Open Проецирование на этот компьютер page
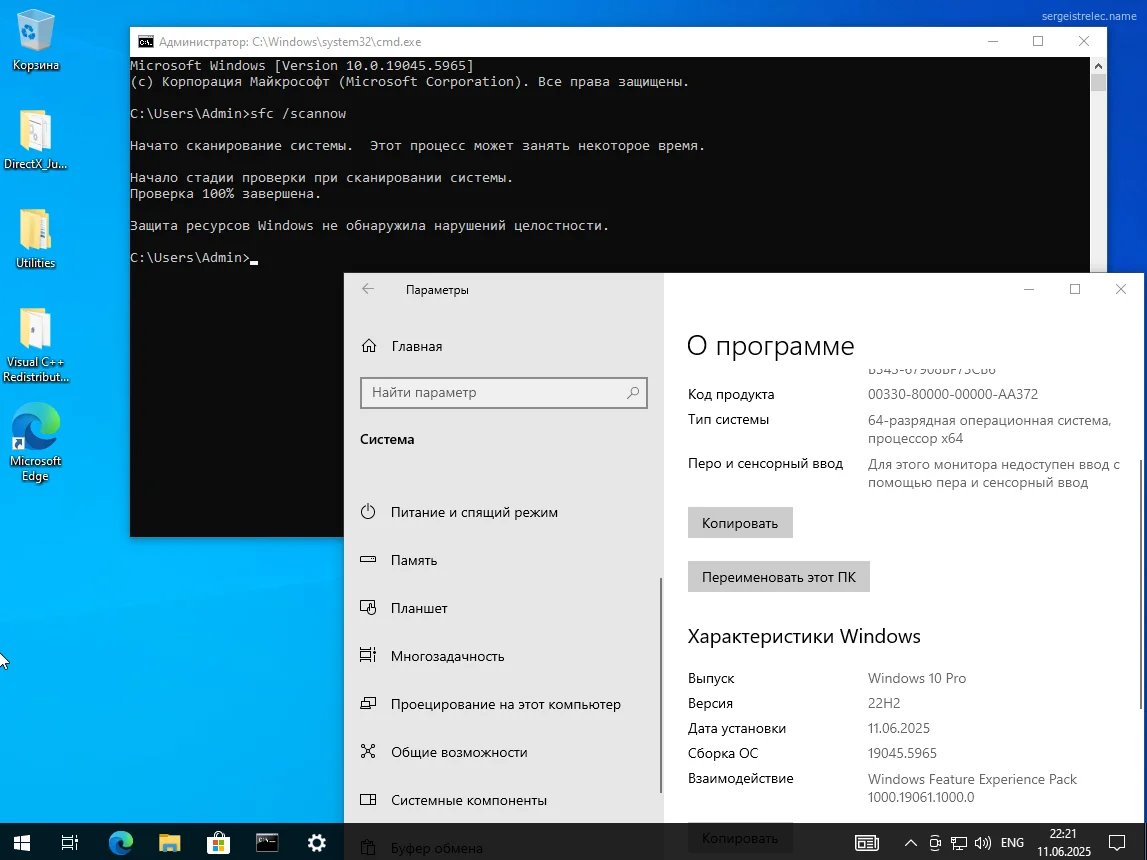 [503, 704]
